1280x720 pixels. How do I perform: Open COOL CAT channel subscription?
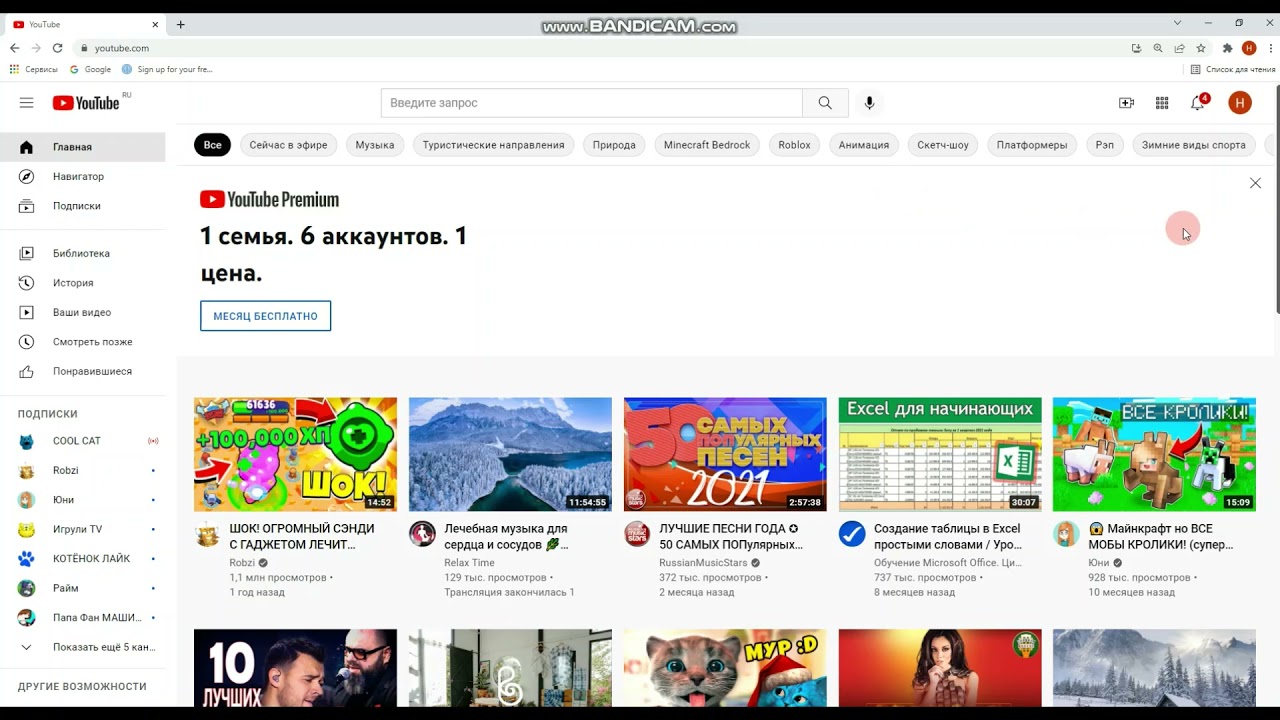click(x=82, y=441)
